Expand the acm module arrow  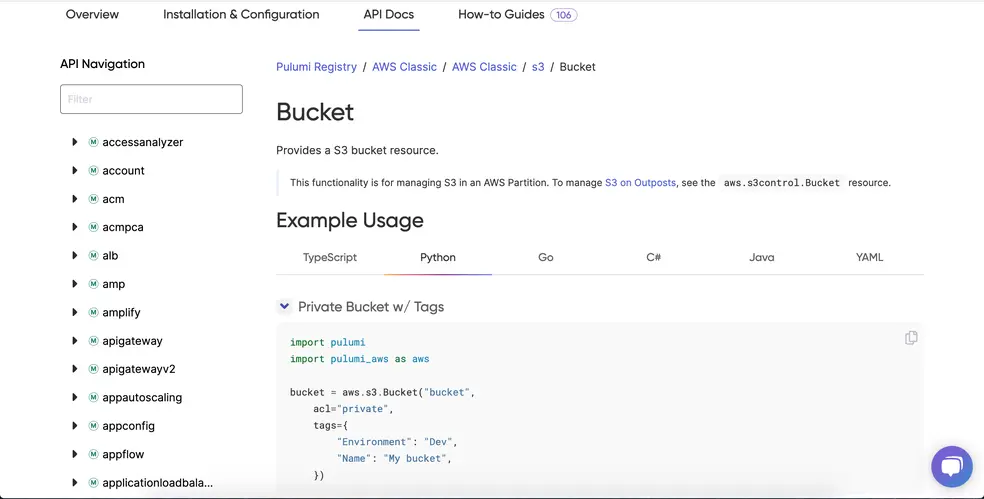[x=75, y=198]
